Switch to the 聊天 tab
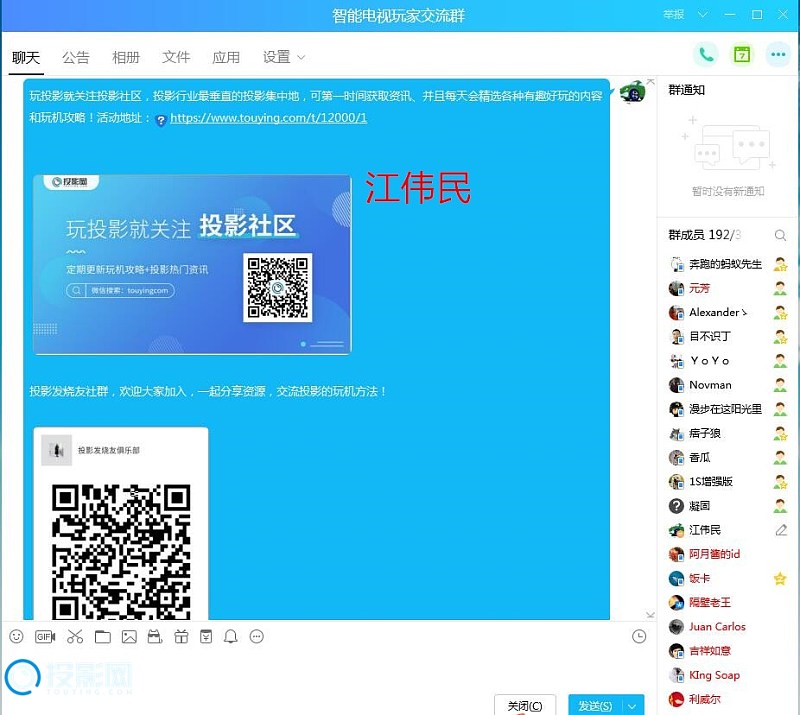This screenshot has width=800, height=715. 26,58
